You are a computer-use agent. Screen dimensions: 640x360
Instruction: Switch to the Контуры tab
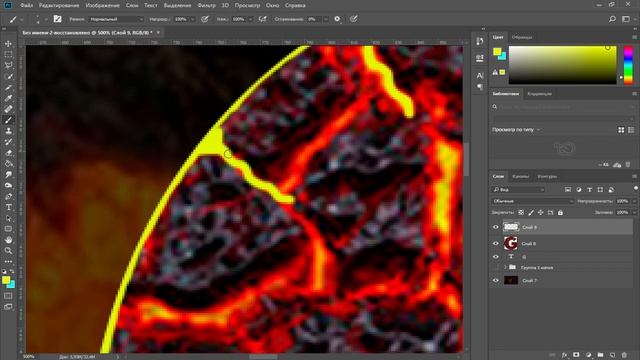(547, 176)
